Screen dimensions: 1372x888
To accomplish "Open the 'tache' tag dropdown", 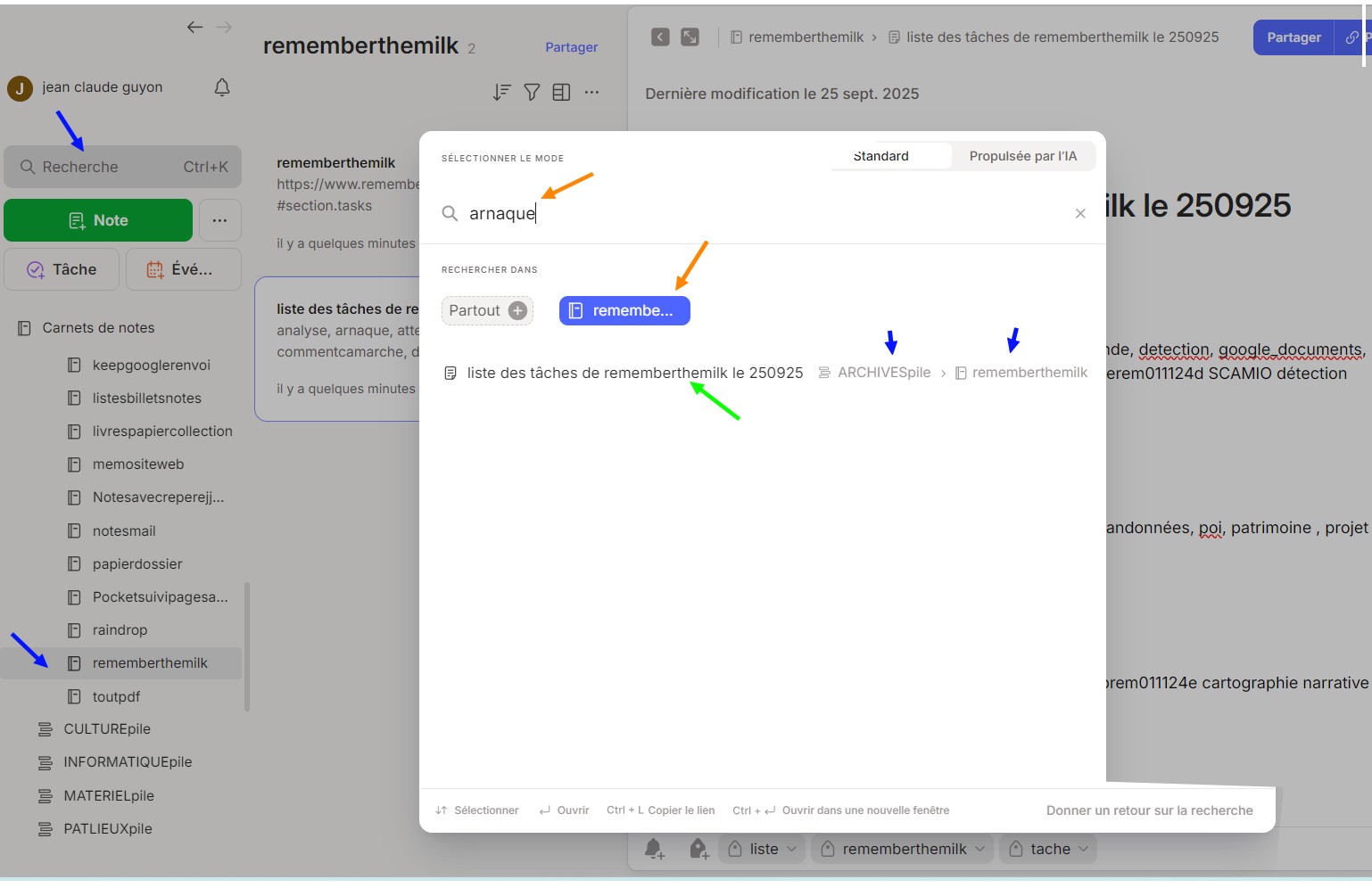I will pyautogui.click(x=1048, y=849).
